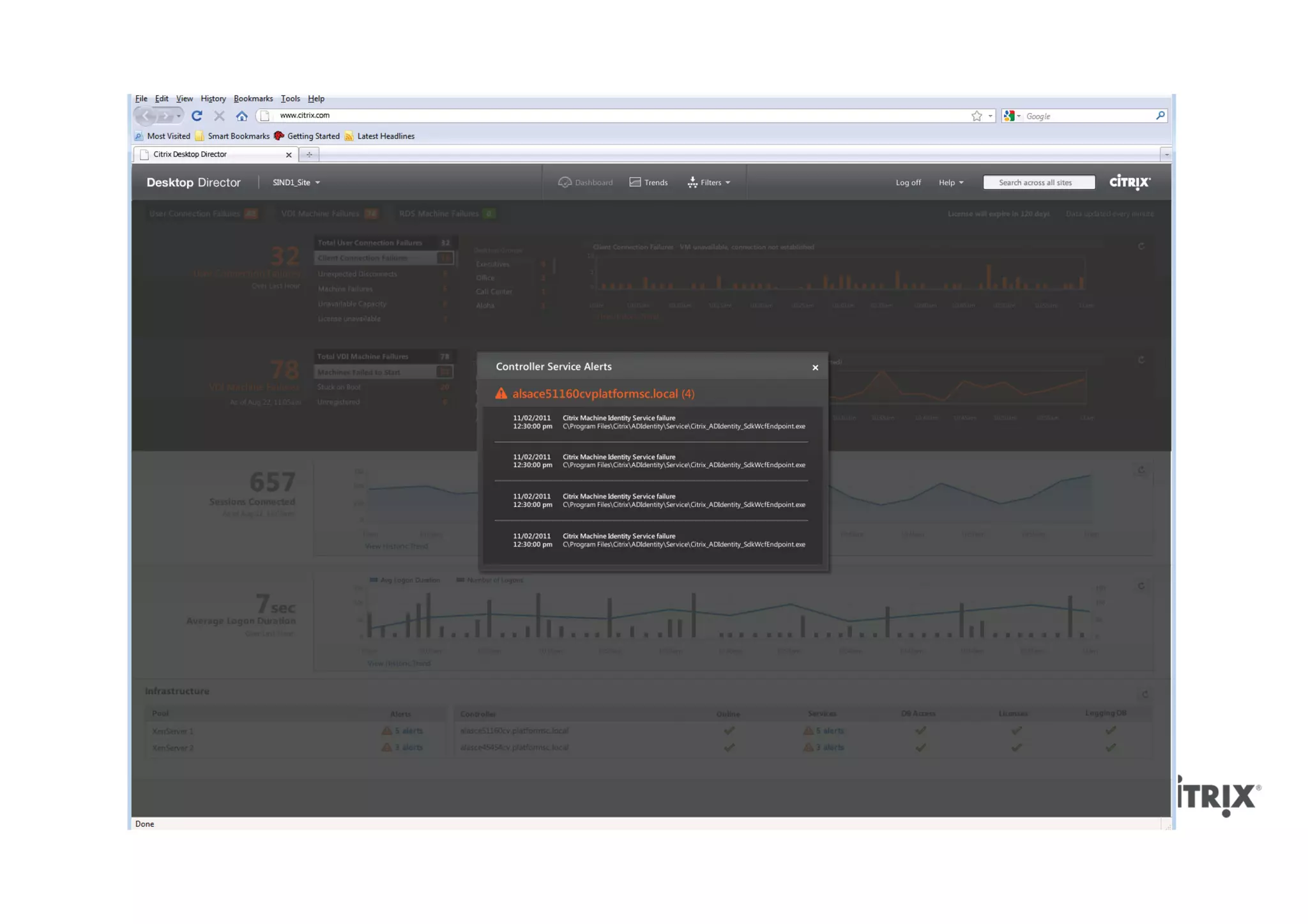Click the Trends chart icon
1308x924 pixels.
tap(635, 182)
